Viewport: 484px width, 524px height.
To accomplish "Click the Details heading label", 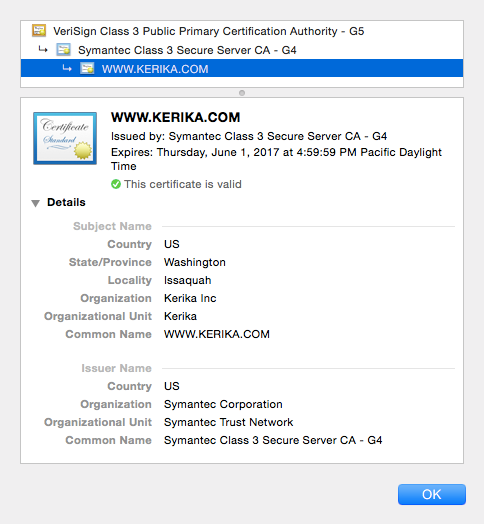I will click(66, 202).
